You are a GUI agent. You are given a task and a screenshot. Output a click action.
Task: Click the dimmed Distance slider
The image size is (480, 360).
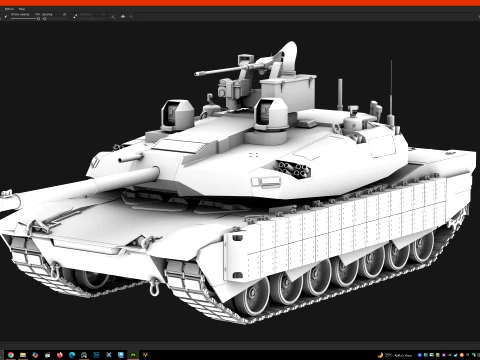pos(93,18)
